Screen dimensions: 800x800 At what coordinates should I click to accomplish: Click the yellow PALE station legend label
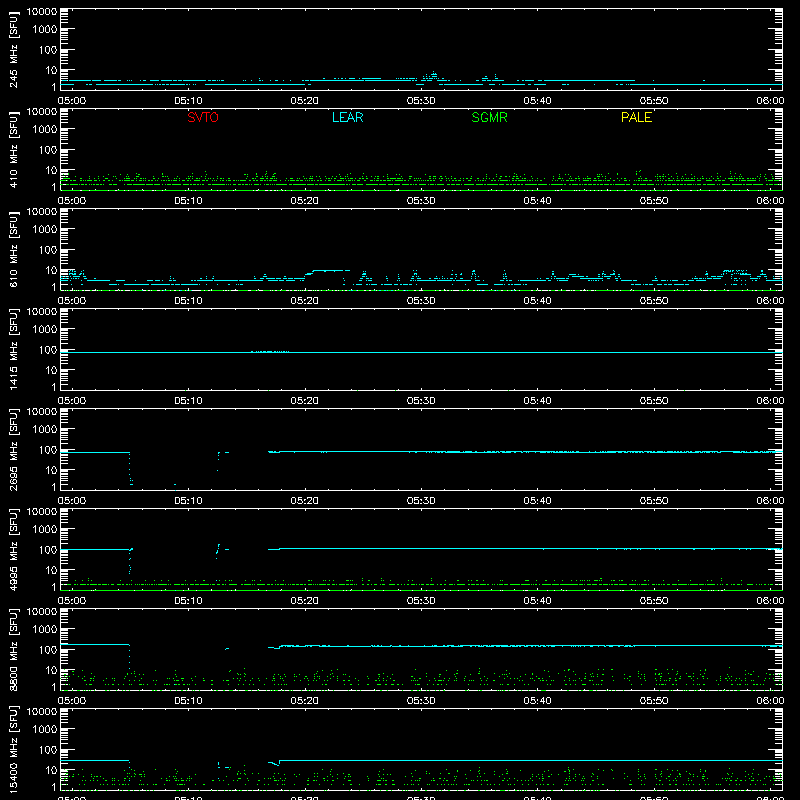point(636,117)
